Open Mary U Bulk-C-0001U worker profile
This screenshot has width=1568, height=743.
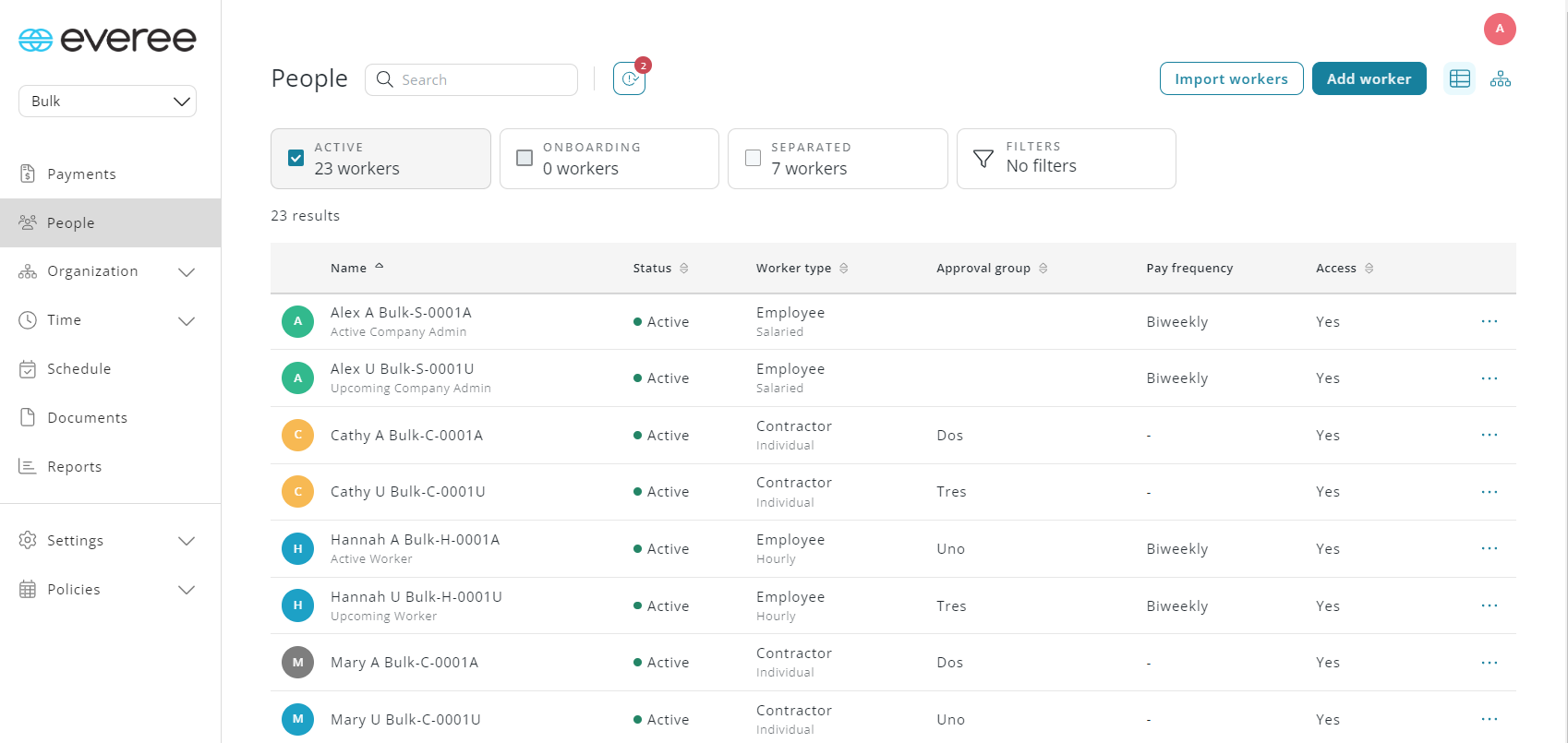click(405, 720)
